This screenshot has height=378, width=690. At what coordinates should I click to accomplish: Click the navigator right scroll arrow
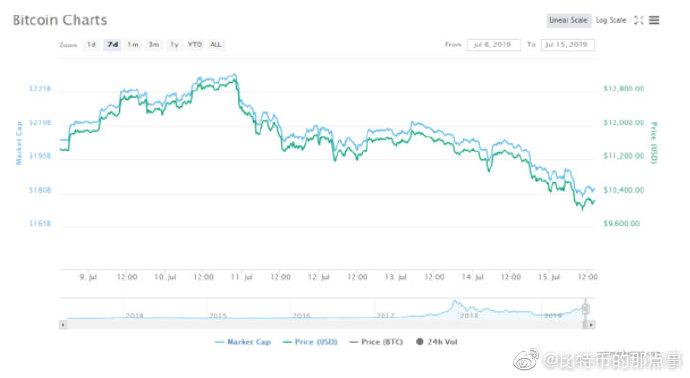point(591,325)
